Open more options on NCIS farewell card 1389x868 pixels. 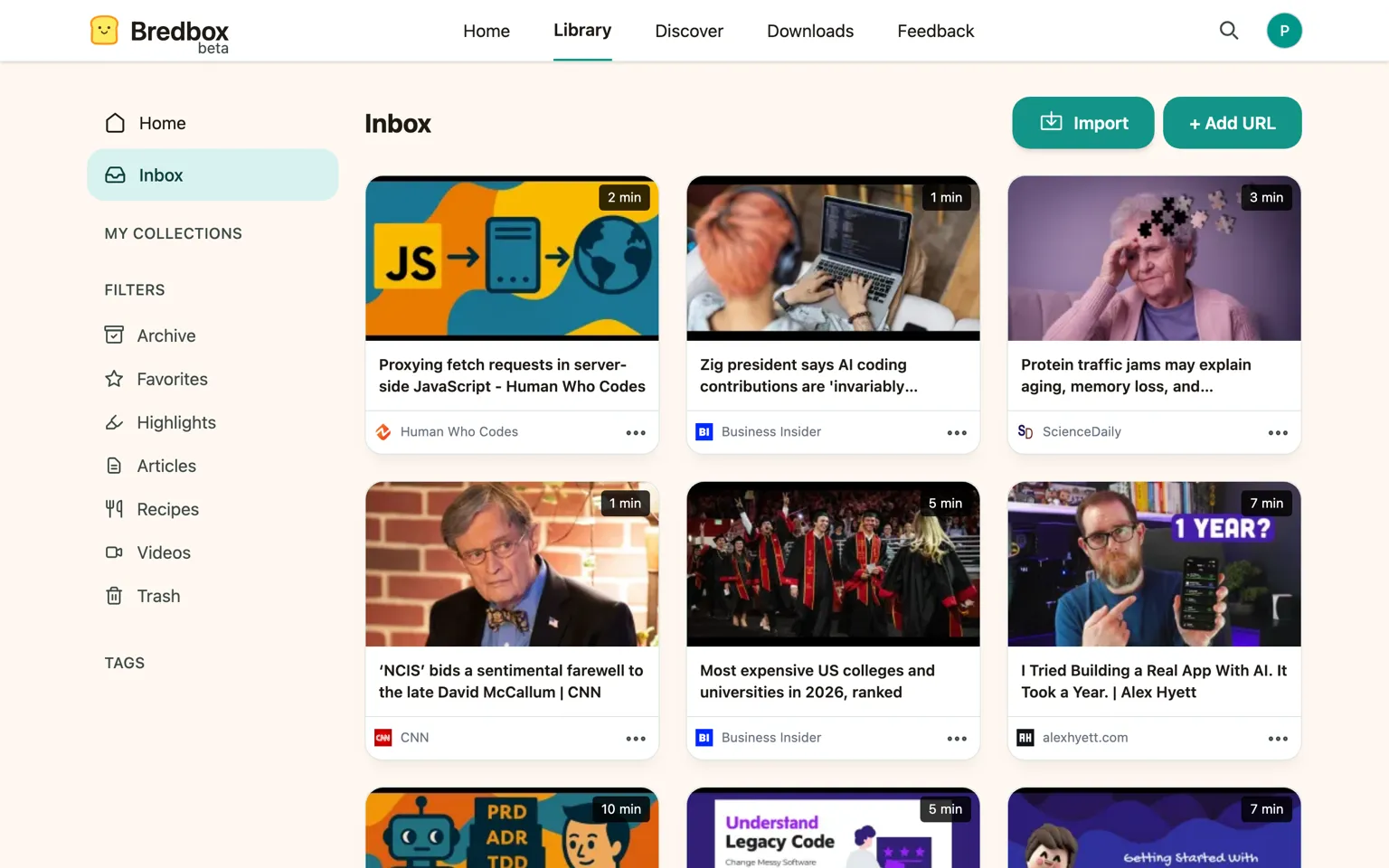[636, 739]
